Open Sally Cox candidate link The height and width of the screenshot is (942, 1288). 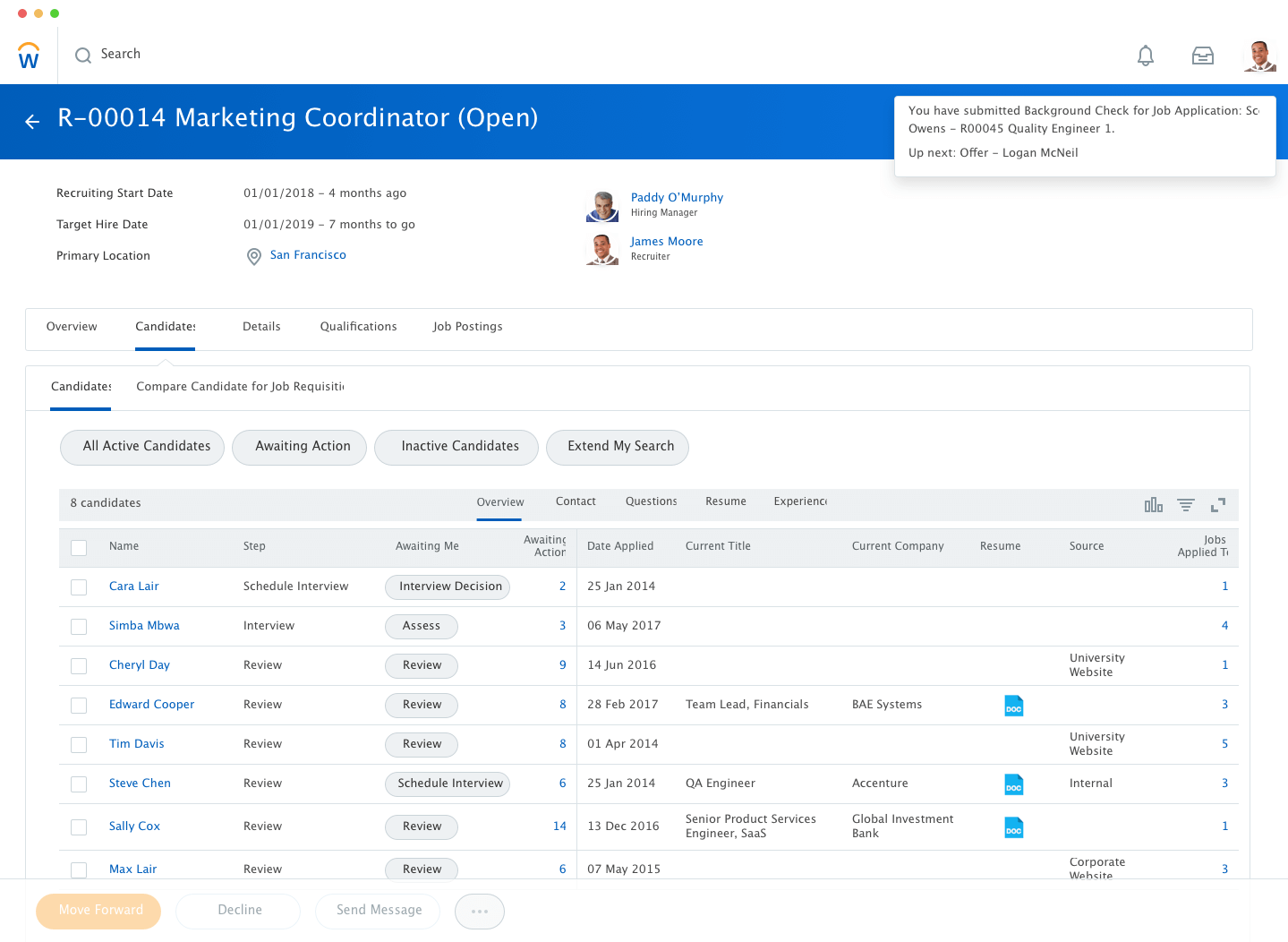(x=135, y=826)
